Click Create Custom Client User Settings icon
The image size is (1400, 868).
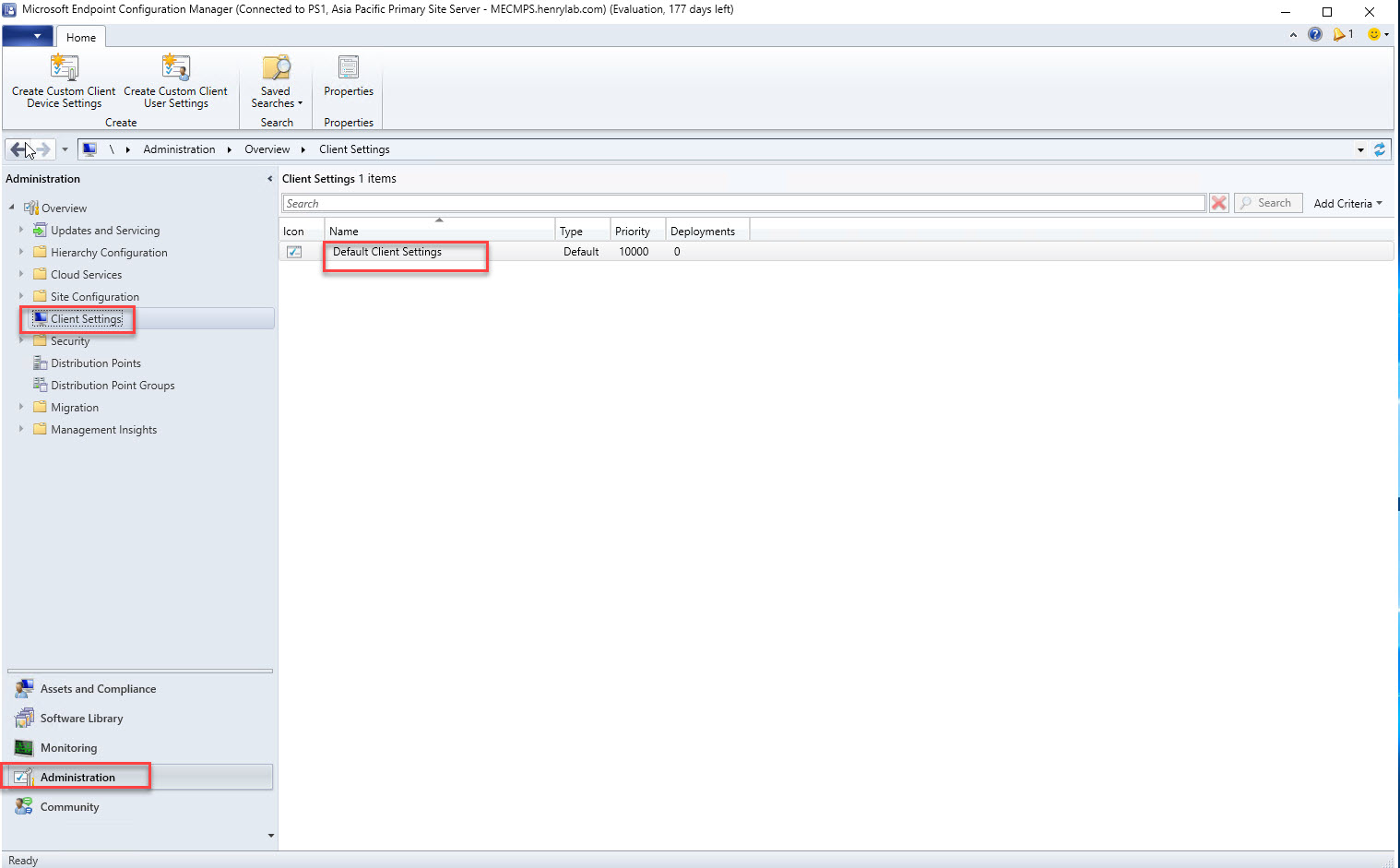[175, 68]
